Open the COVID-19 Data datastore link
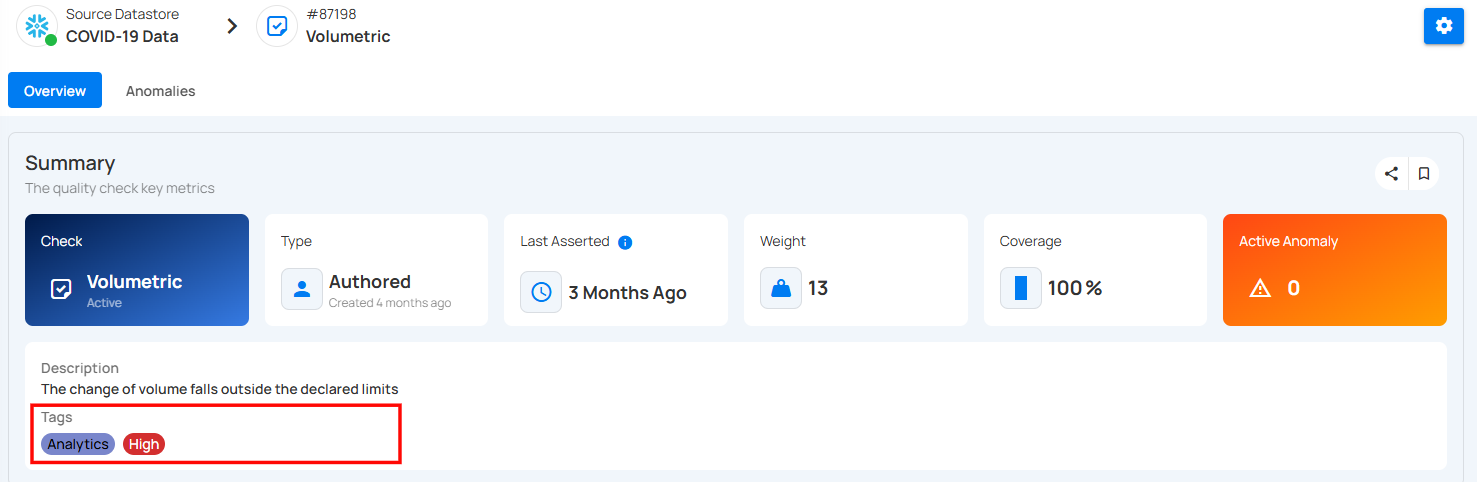Image resolution: width=1477 pixels, height=482 pixels. point(122,37)
